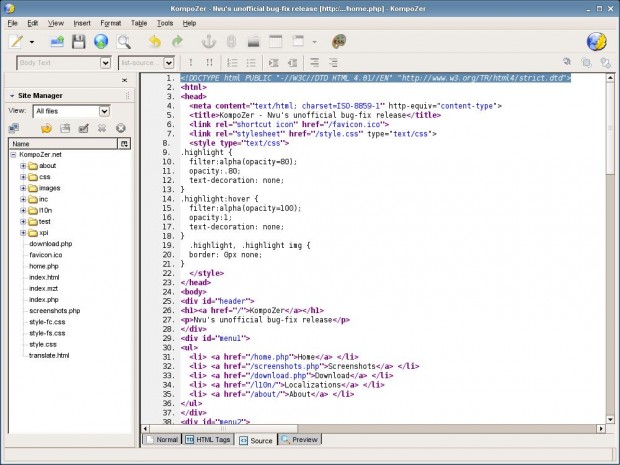Click the Insert Table icon

pos(276,42)
